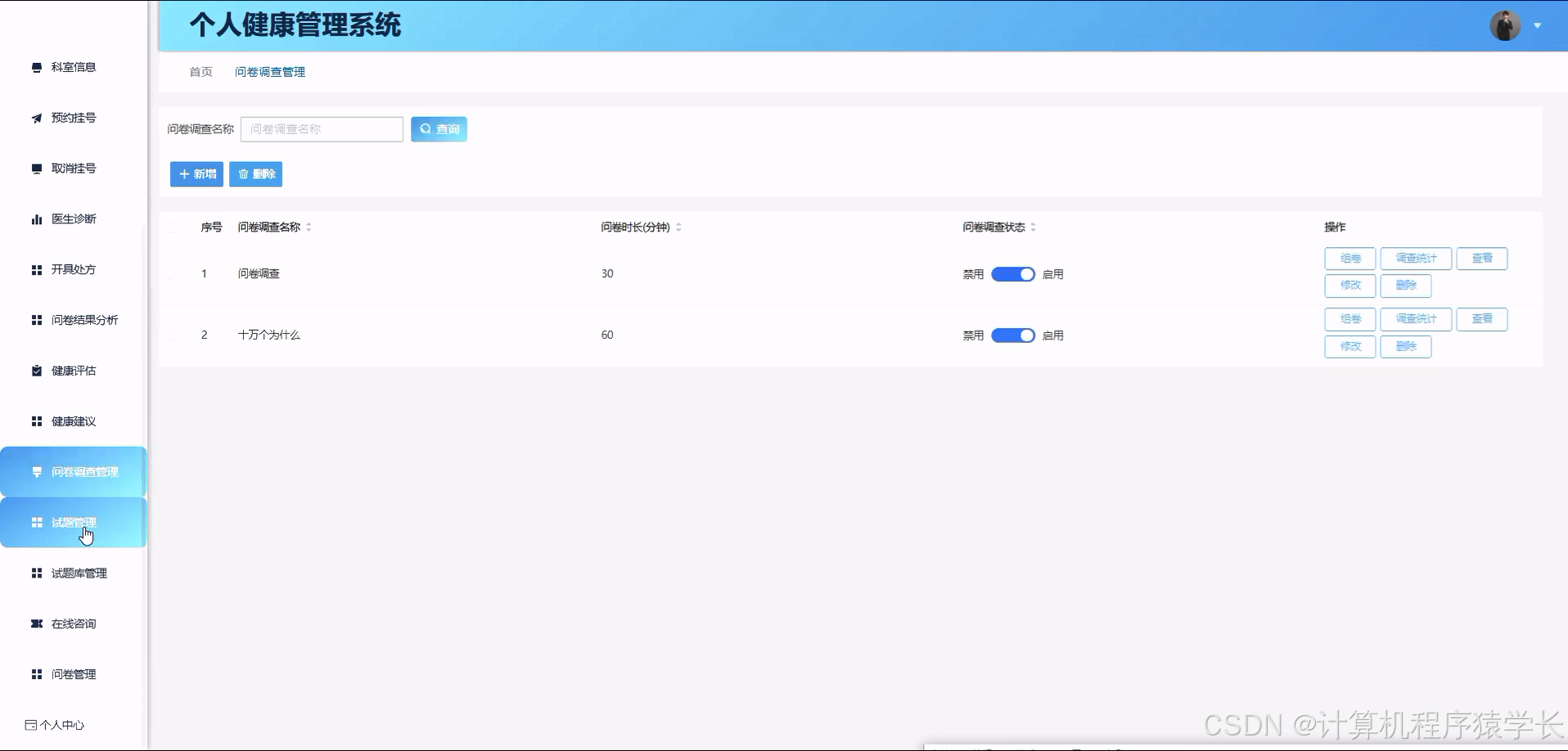Click 修改 for 问卷调查 row
This screenshot has width=1568, height=751.
(x=1350, y=286)
